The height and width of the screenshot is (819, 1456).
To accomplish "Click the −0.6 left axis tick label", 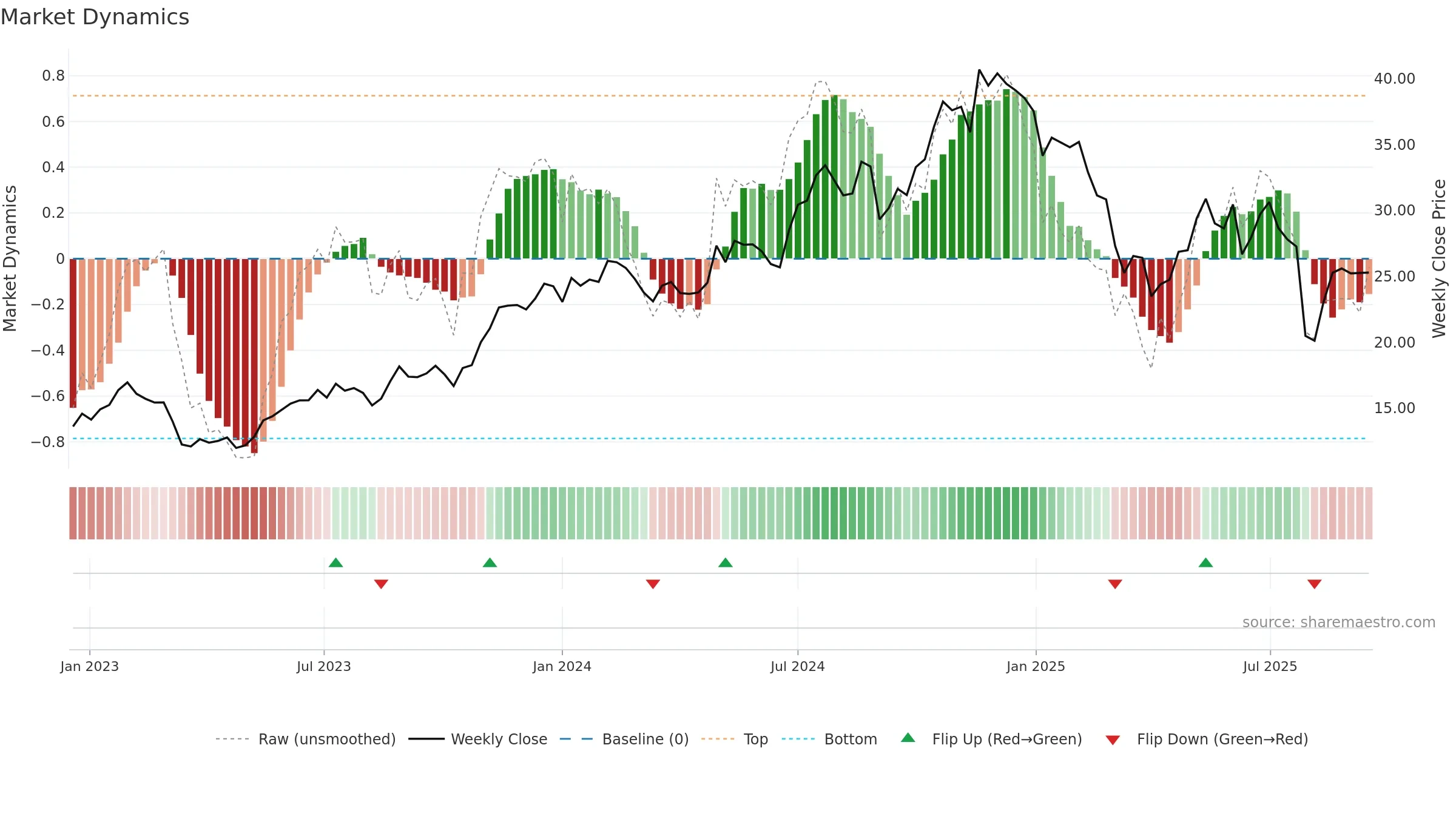I will pyautogui.click(x=48, y=396).
